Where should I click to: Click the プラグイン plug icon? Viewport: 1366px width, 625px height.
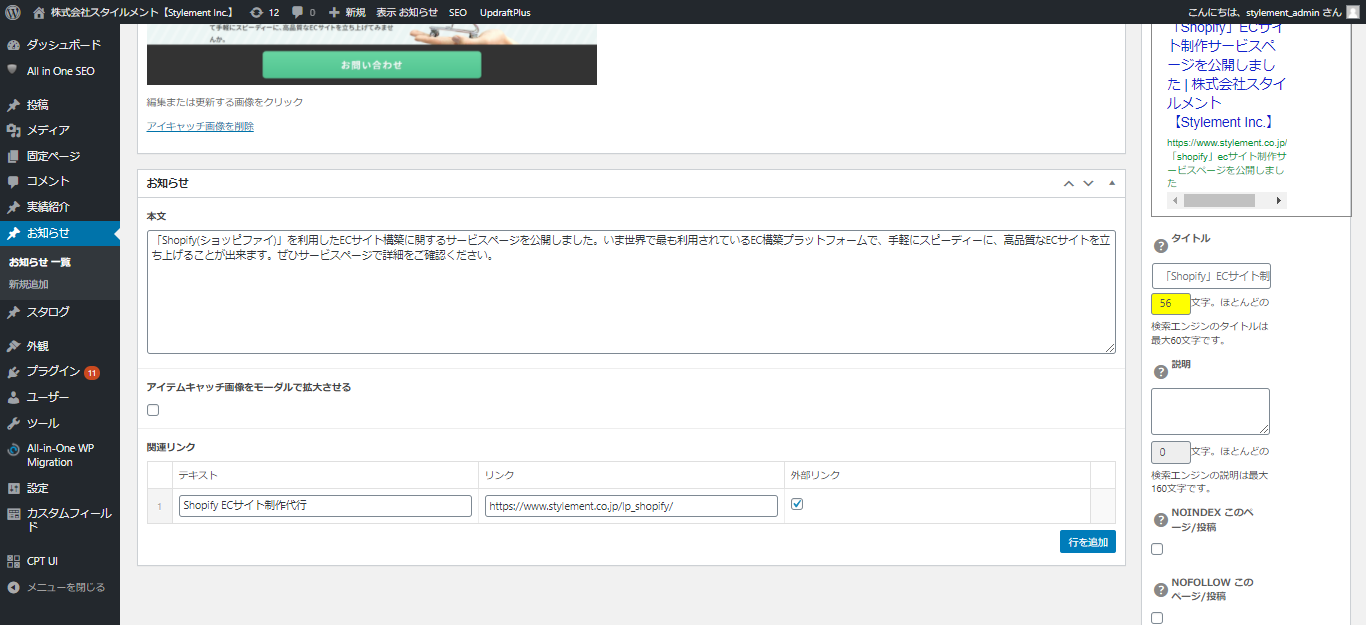tap(13, 371)
